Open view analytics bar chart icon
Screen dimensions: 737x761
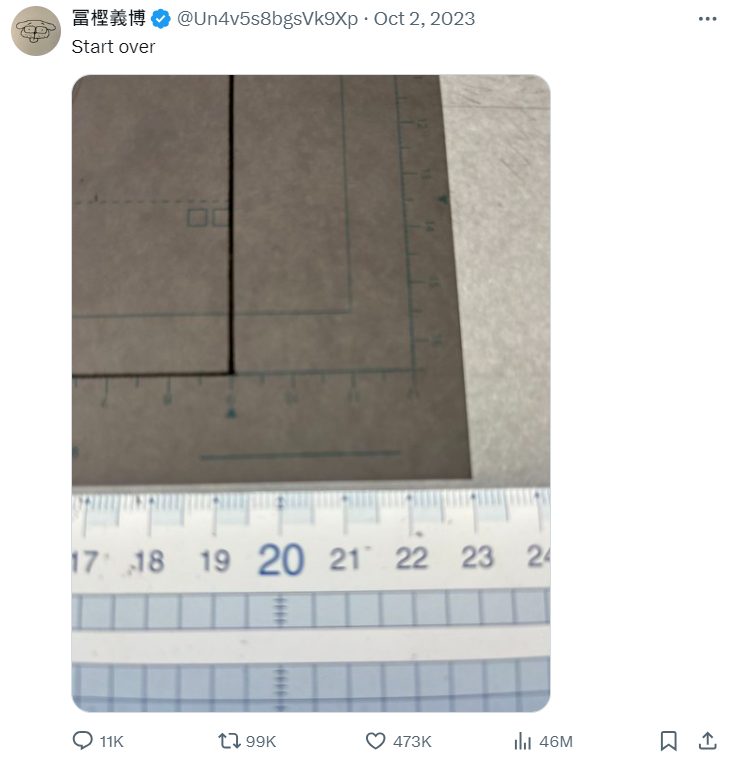point(523,741)
